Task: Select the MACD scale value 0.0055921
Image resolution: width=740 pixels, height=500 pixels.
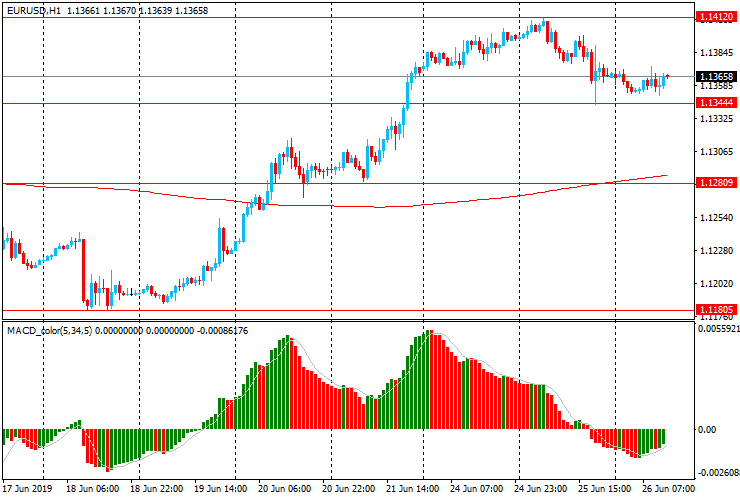Action: (x=718, y=328)
